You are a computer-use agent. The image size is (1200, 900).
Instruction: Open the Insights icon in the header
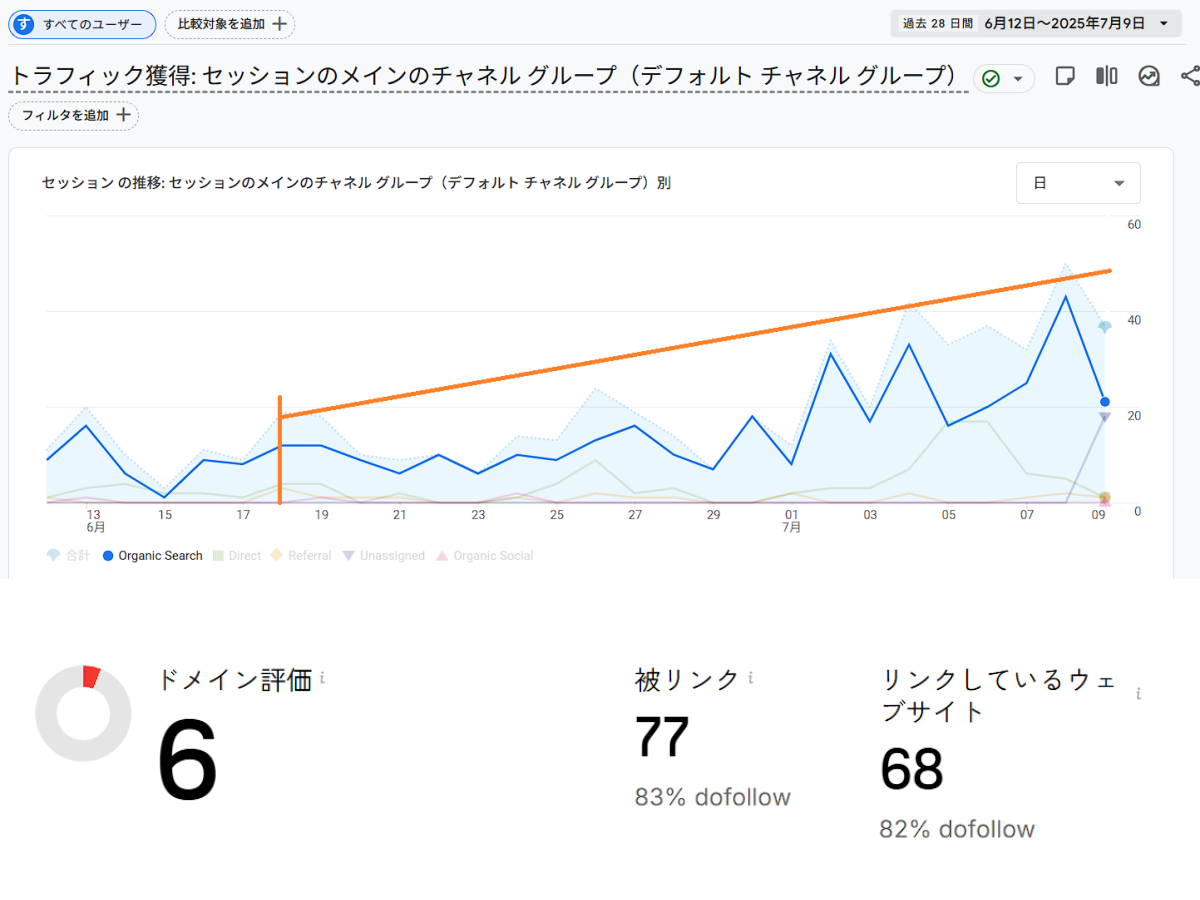(x=1149, y=77)
